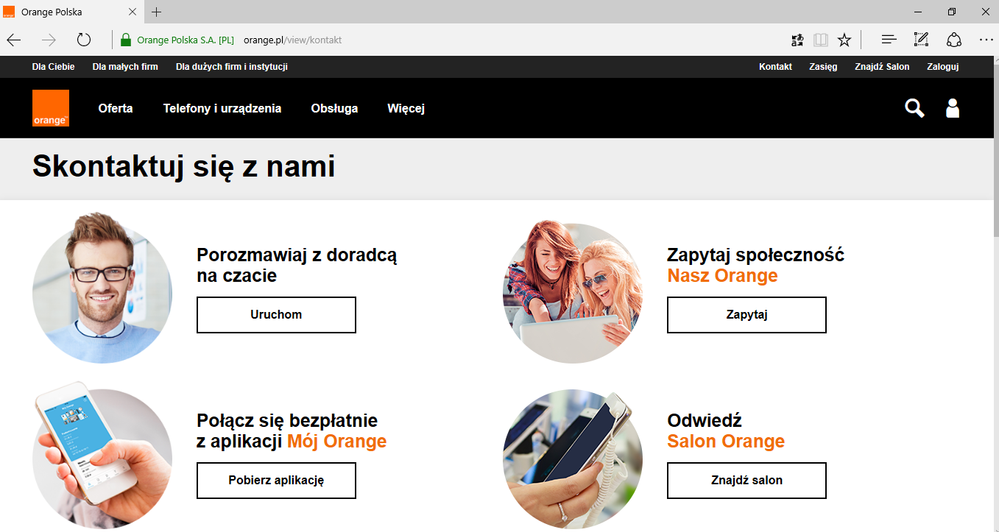This screenshot has width=999, height=532.
Task: Toggle Reading view book icon
Action: pyautogui.click(x=821, y=40)
